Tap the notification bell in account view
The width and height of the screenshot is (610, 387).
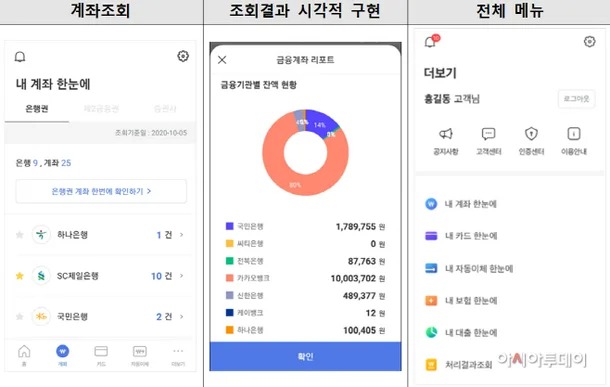coord(20,57)
